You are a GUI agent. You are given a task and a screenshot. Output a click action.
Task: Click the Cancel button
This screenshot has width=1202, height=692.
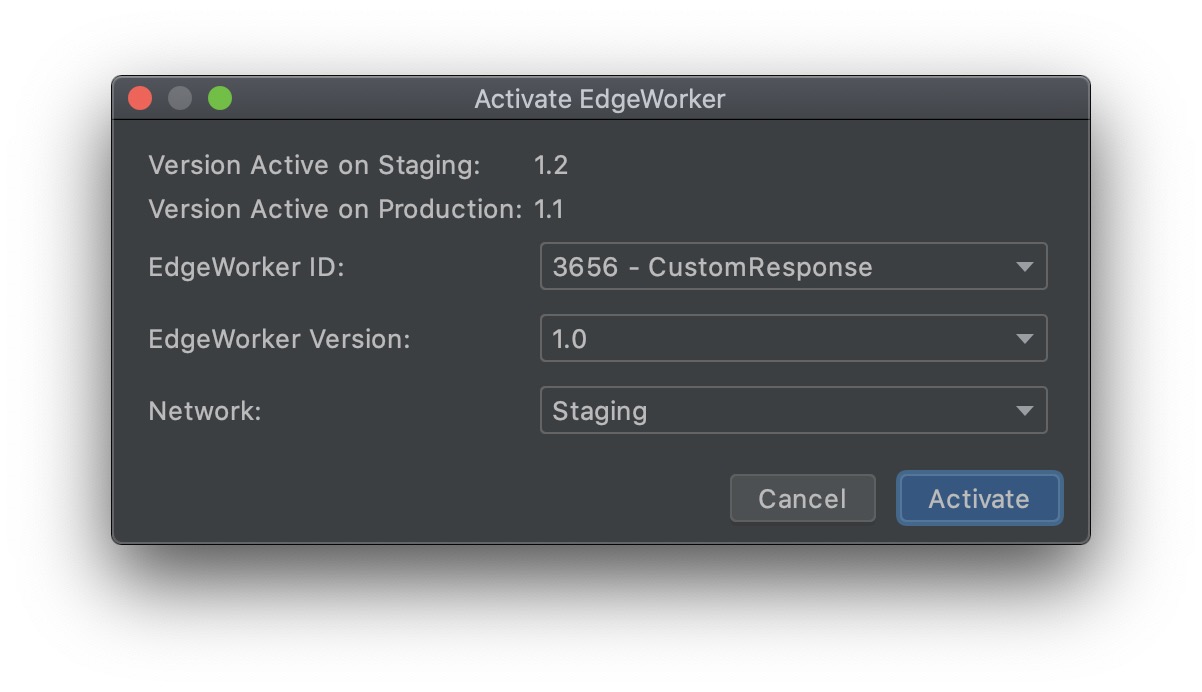[x=802, y=498]
